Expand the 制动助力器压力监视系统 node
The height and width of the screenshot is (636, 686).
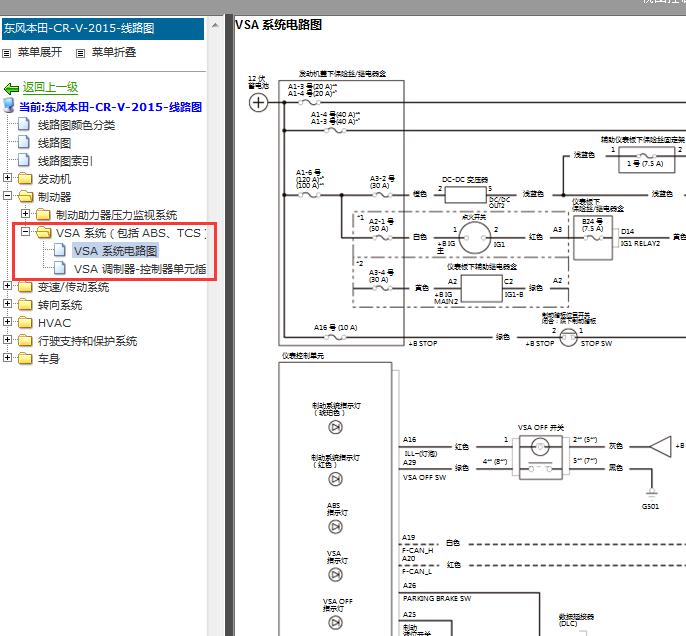25,213
